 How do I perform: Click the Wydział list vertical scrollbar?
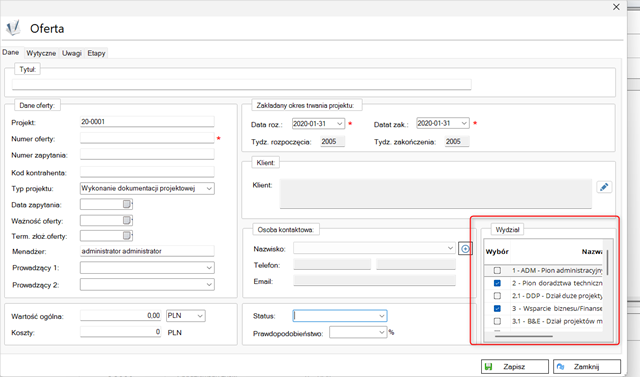click(607, 262)
